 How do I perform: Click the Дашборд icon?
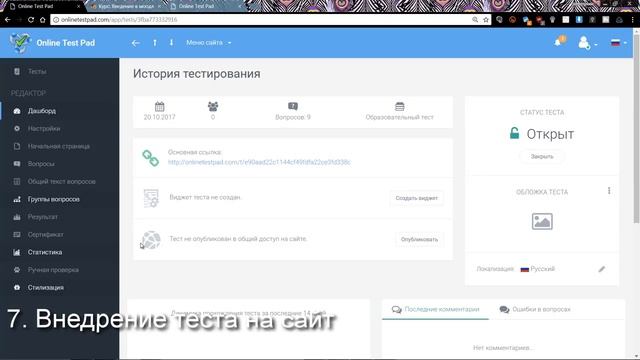click(x=17, y=111)
